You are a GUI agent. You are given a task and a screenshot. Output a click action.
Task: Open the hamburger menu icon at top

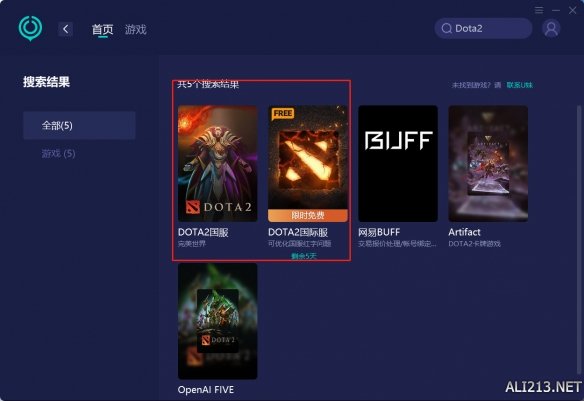tap(539, 10)
